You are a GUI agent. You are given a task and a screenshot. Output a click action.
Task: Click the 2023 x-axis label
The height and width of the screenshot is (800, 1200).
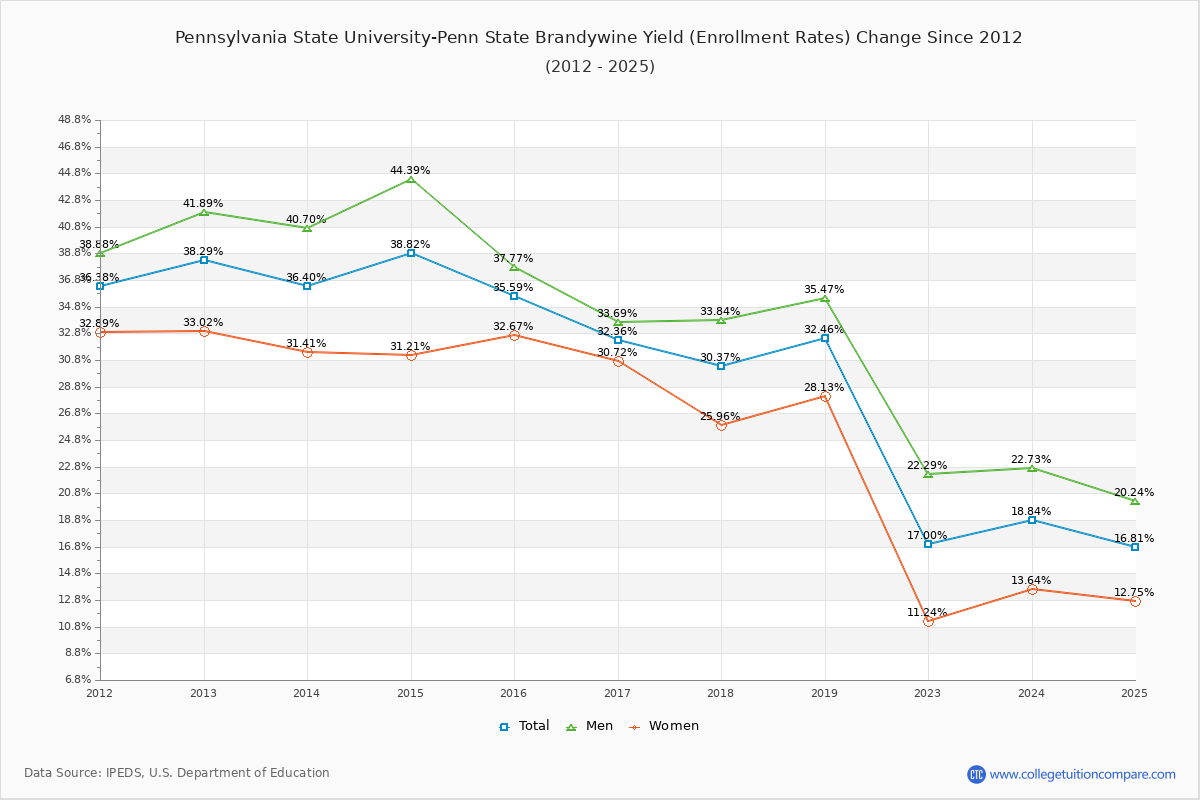(x=928, y=693)
